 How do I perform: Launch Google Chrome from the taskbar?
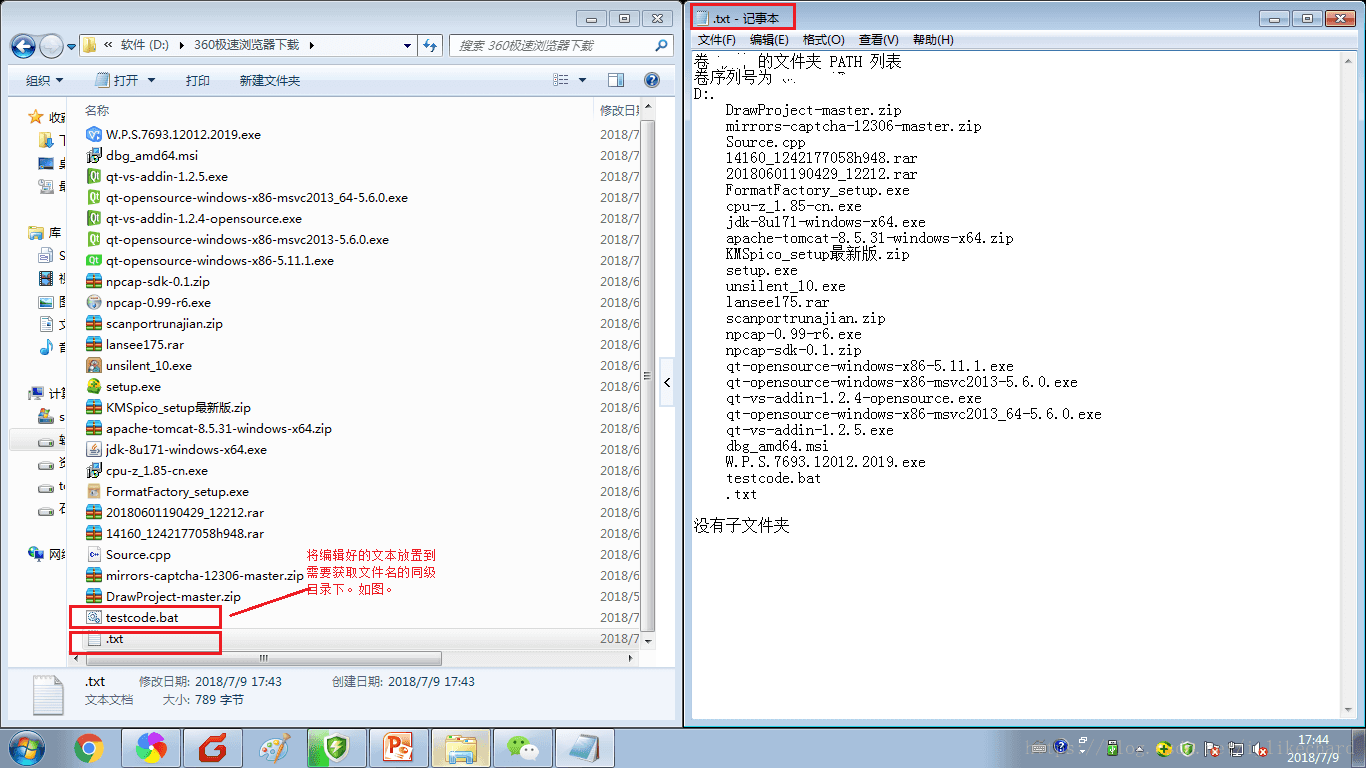tap(89, 748)
